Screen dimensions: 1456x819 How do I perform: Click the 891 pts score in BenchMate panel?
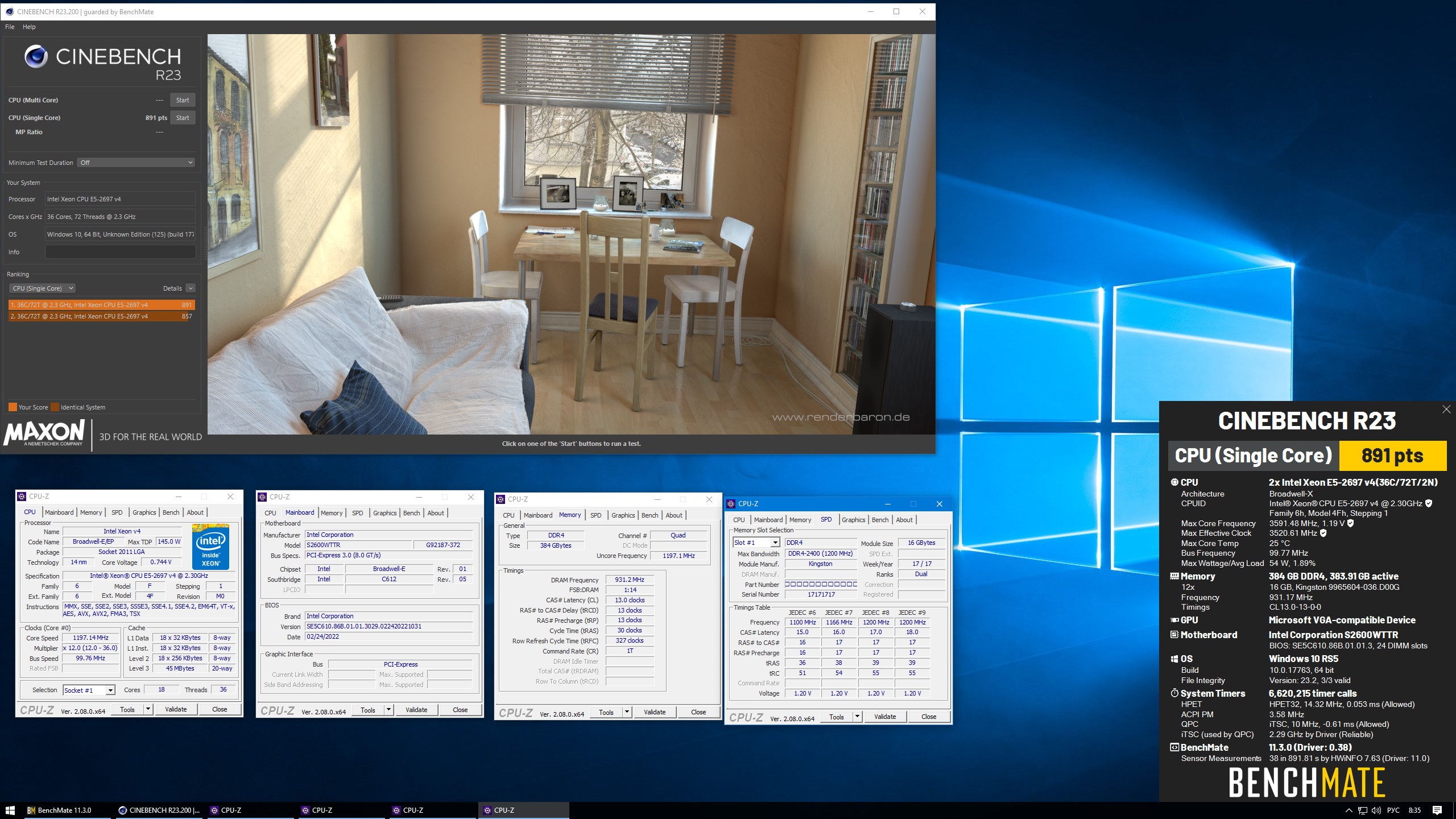click(x=1392, y=456)
